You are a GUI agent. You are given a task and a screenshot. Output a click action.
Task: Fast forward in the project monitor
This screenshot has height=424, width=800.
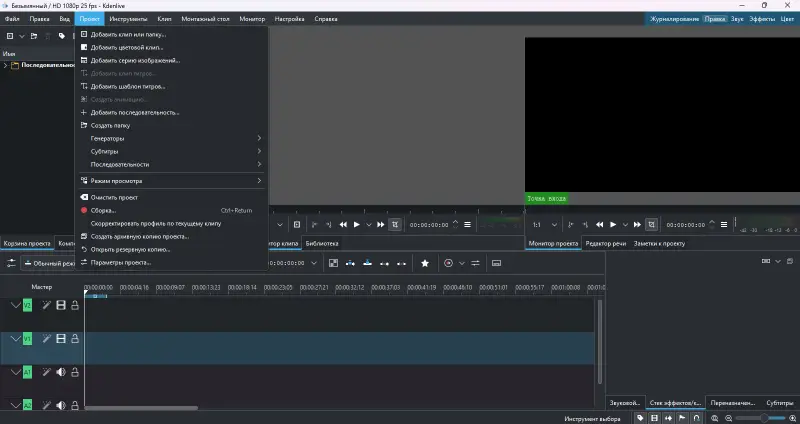point(637,225)
